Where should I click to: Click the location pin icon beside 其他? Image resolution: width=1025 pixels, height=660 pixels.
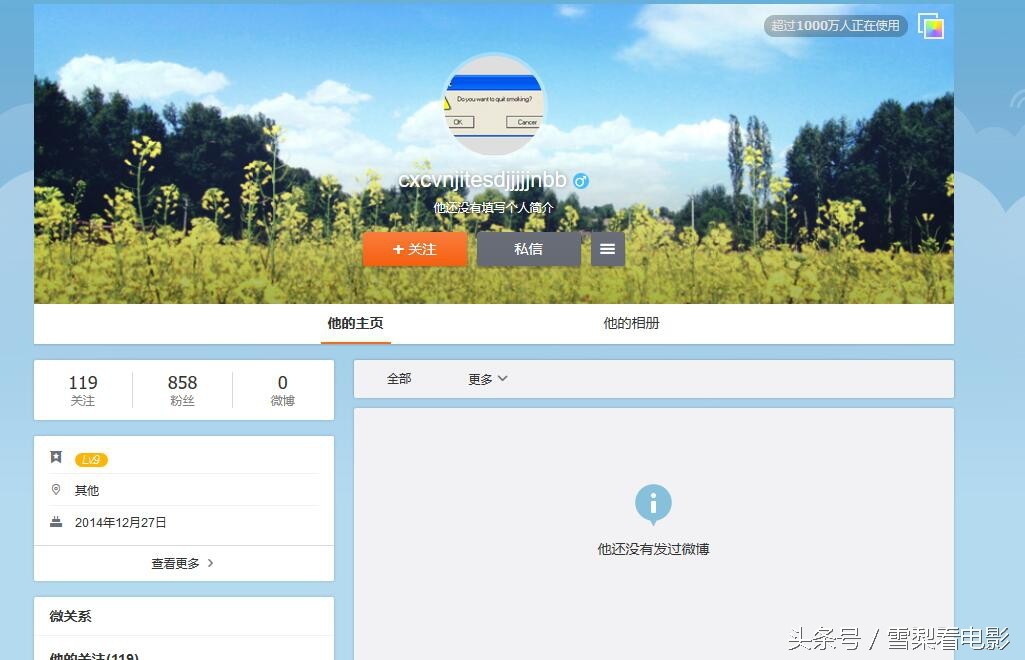(x=56, y=490)
